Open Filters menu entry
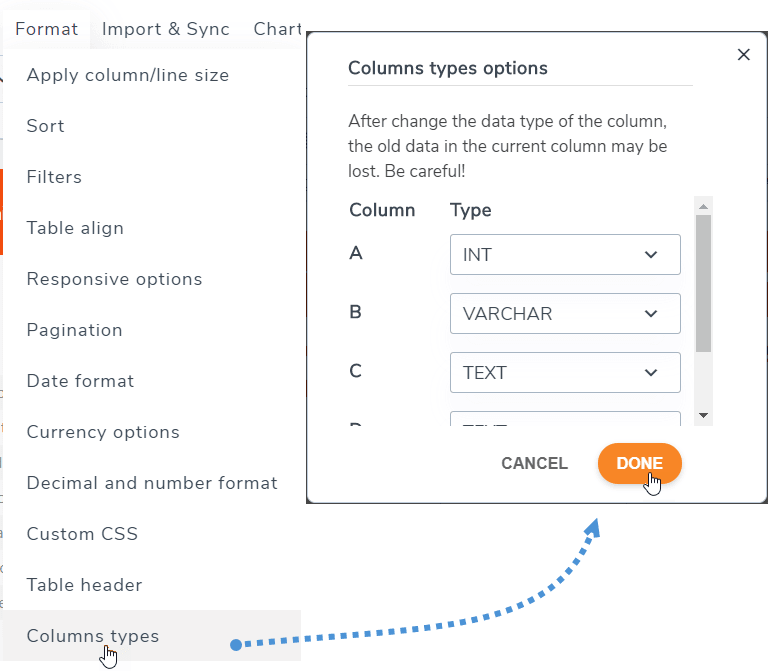The image size is (768, 671). pos(54,177)
